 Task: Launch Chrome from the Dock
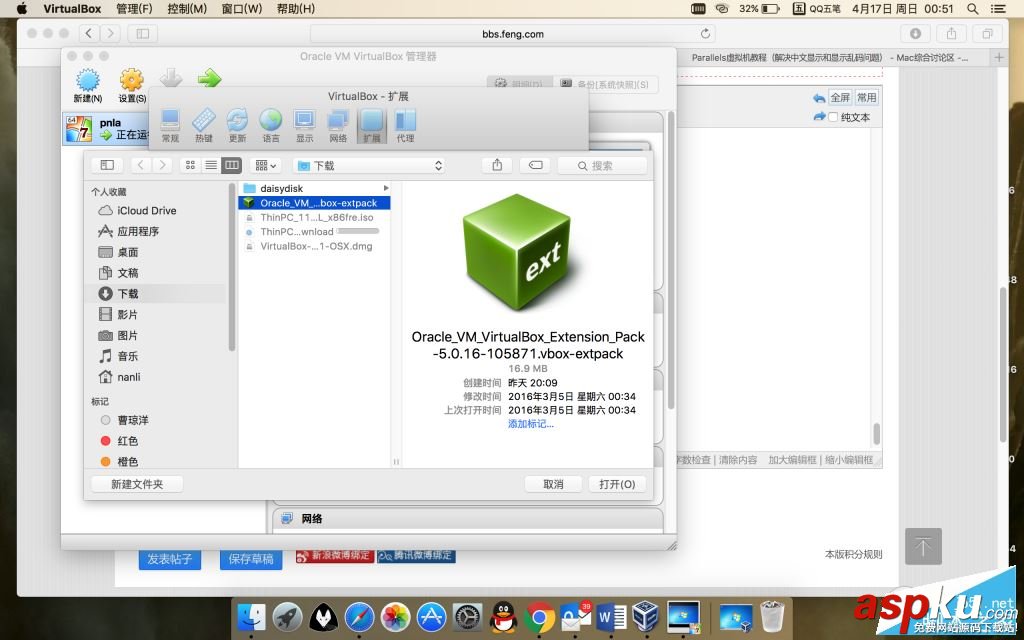tap(539, 617)
